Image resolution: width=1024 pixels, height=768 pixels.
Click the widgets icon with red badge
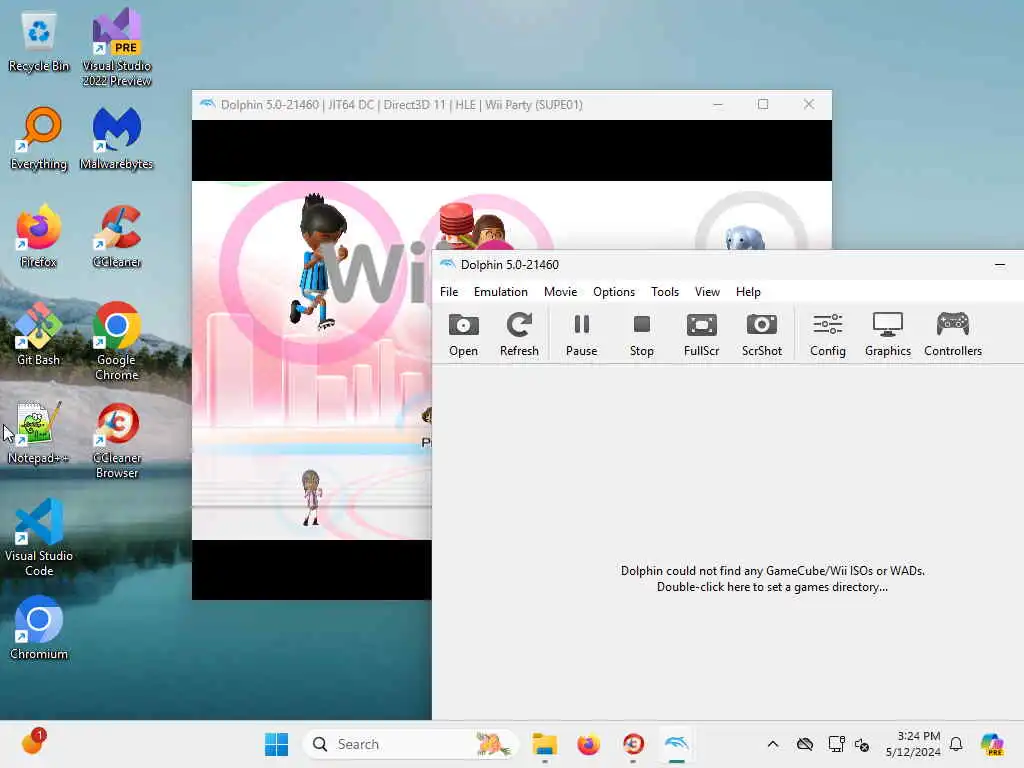33,742
